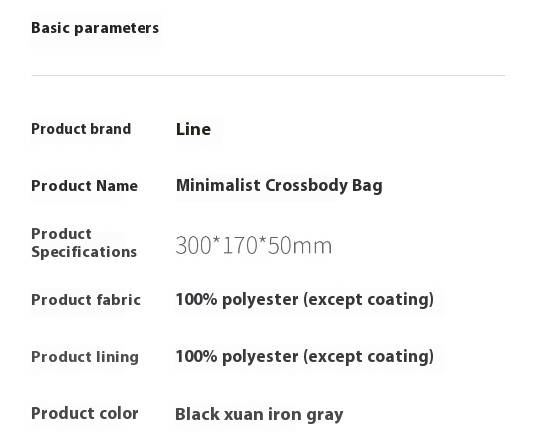The height and width of the screenshot is (442, 548).
Task: Click "(except coating)" in the lining row
Action: coord(368,357)
